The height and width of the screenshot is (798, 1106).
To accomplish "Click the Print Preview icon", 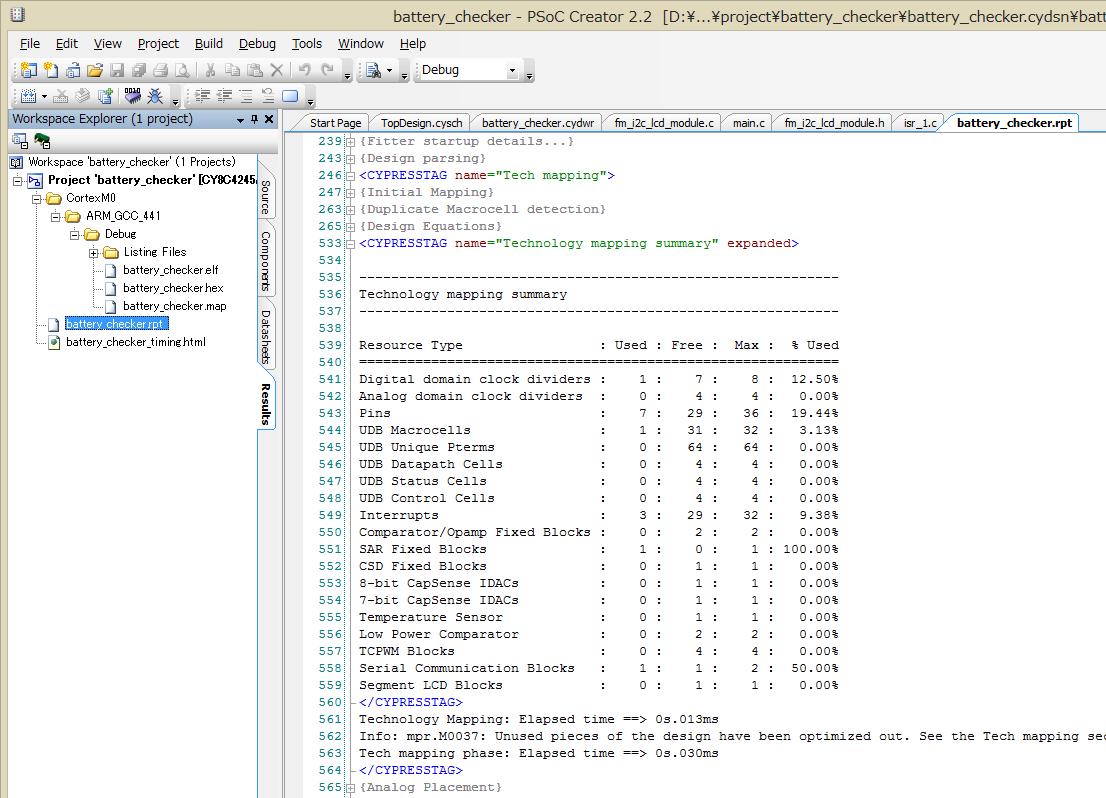I will (182, 70).
